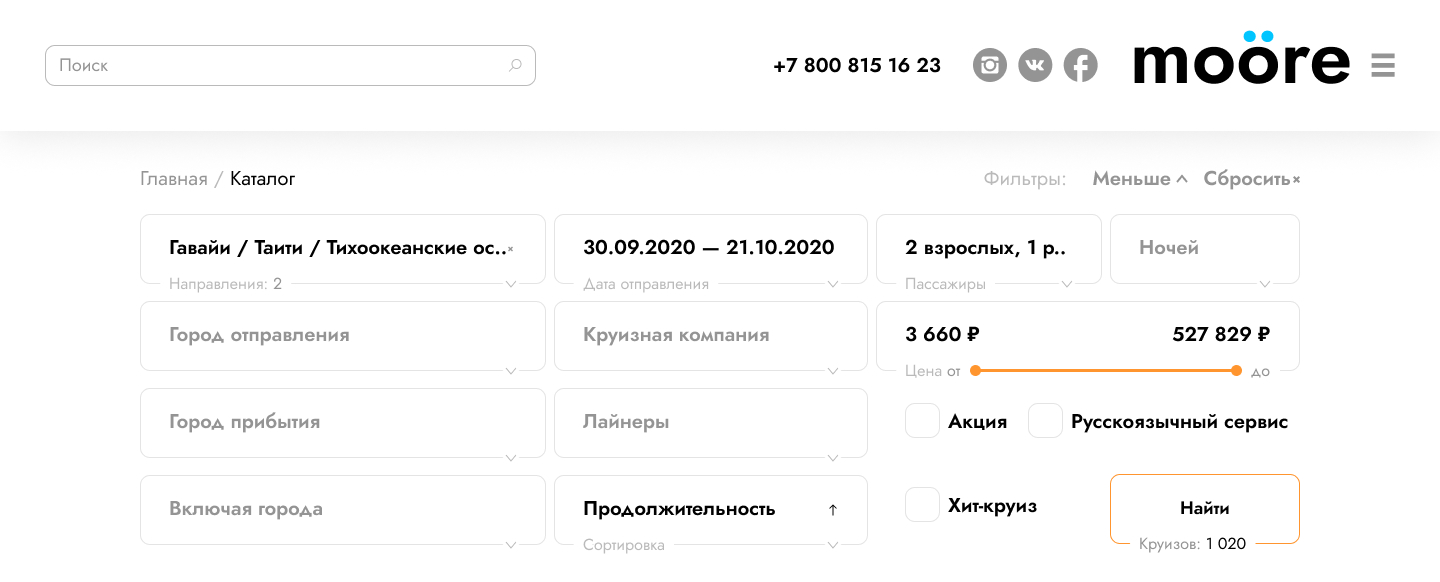
Task: Open the hamburger menu icon
Action: 1382,66
